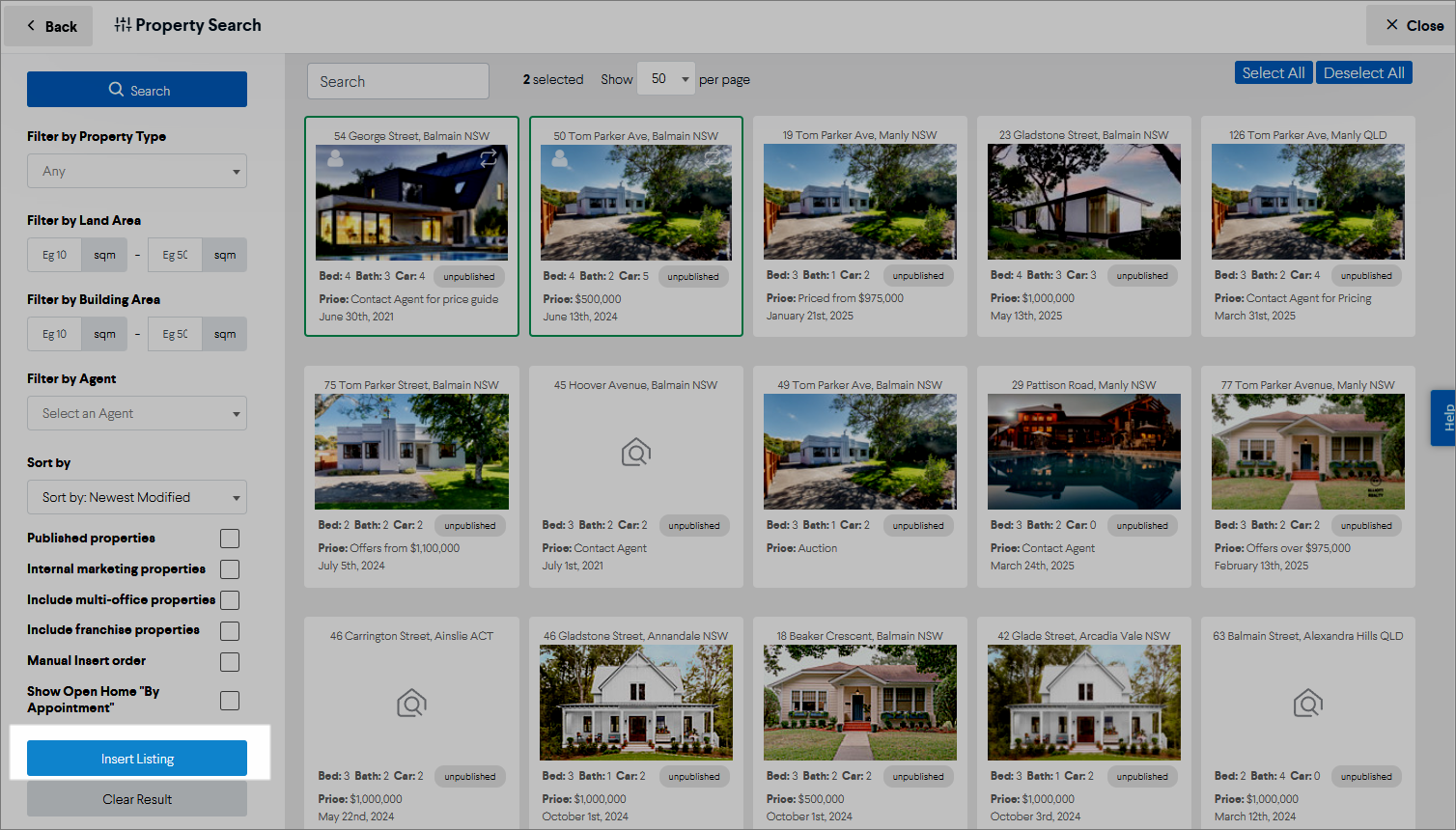Click the agent person icon on 54 George Street card
This screenshot has height=830, width=1456.
[x=335, y=159]
